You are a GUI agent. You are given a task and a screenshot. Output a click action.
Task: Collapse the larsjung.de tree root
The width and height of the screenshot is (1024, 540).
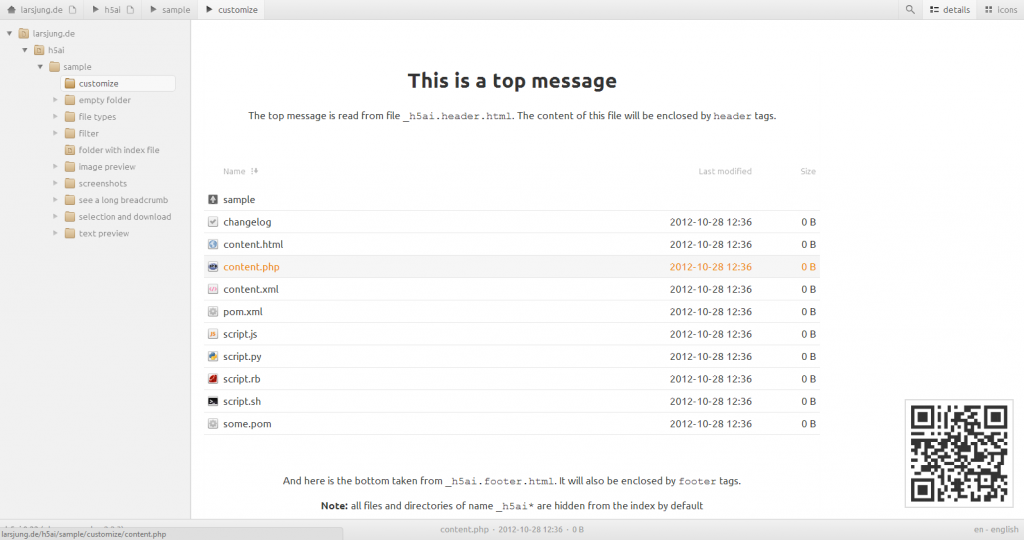tap(9, 33)
